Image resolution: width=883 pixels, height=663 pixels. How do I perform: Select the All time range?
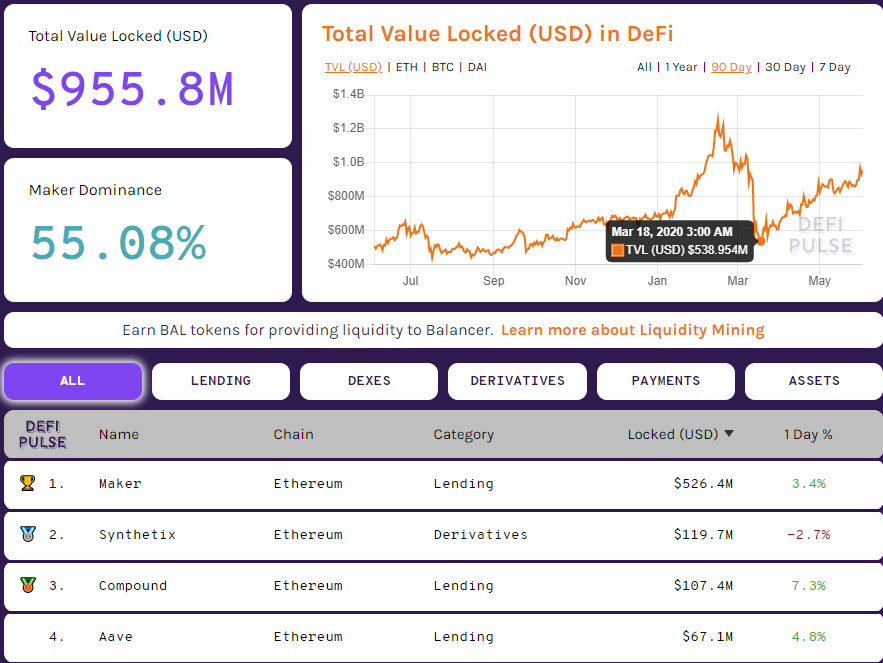tap(644, 67)
